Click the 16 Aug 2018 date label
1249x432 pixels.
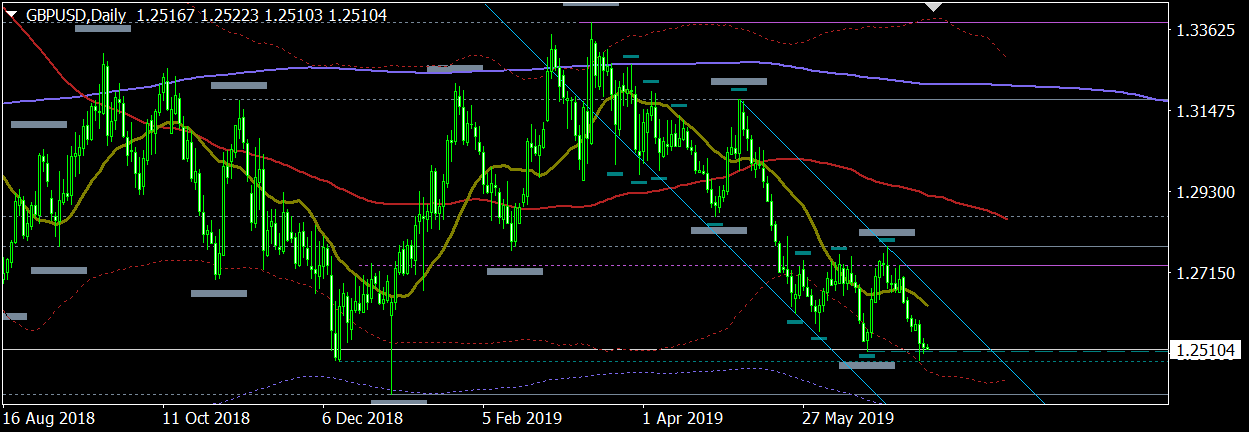(x=47, y=416)
